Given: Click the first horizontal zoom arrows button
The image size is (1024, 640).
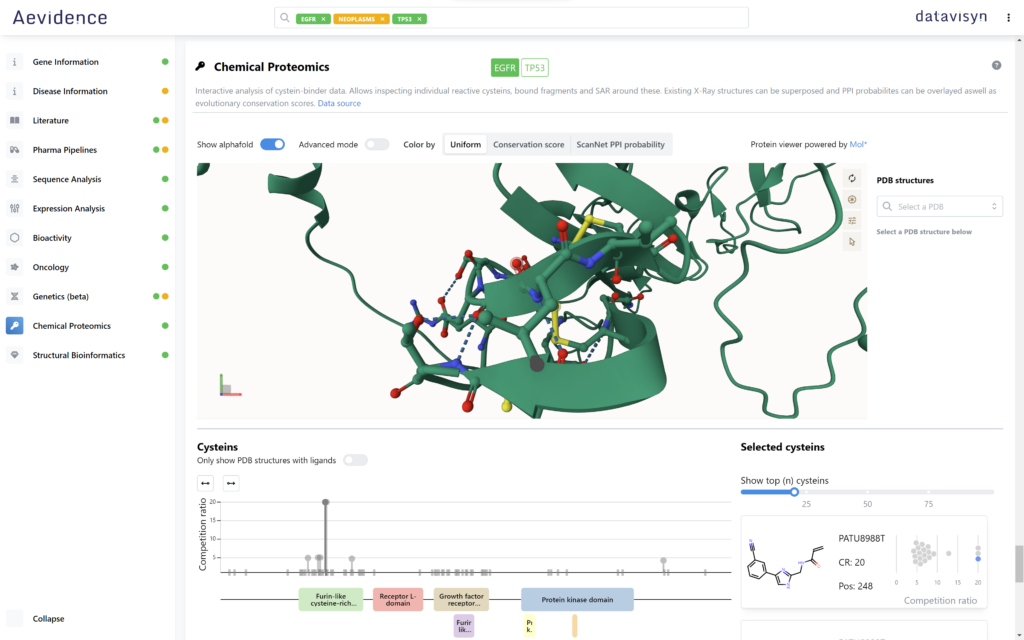Looking at the screenshot, I should click(x=206, y=483).
